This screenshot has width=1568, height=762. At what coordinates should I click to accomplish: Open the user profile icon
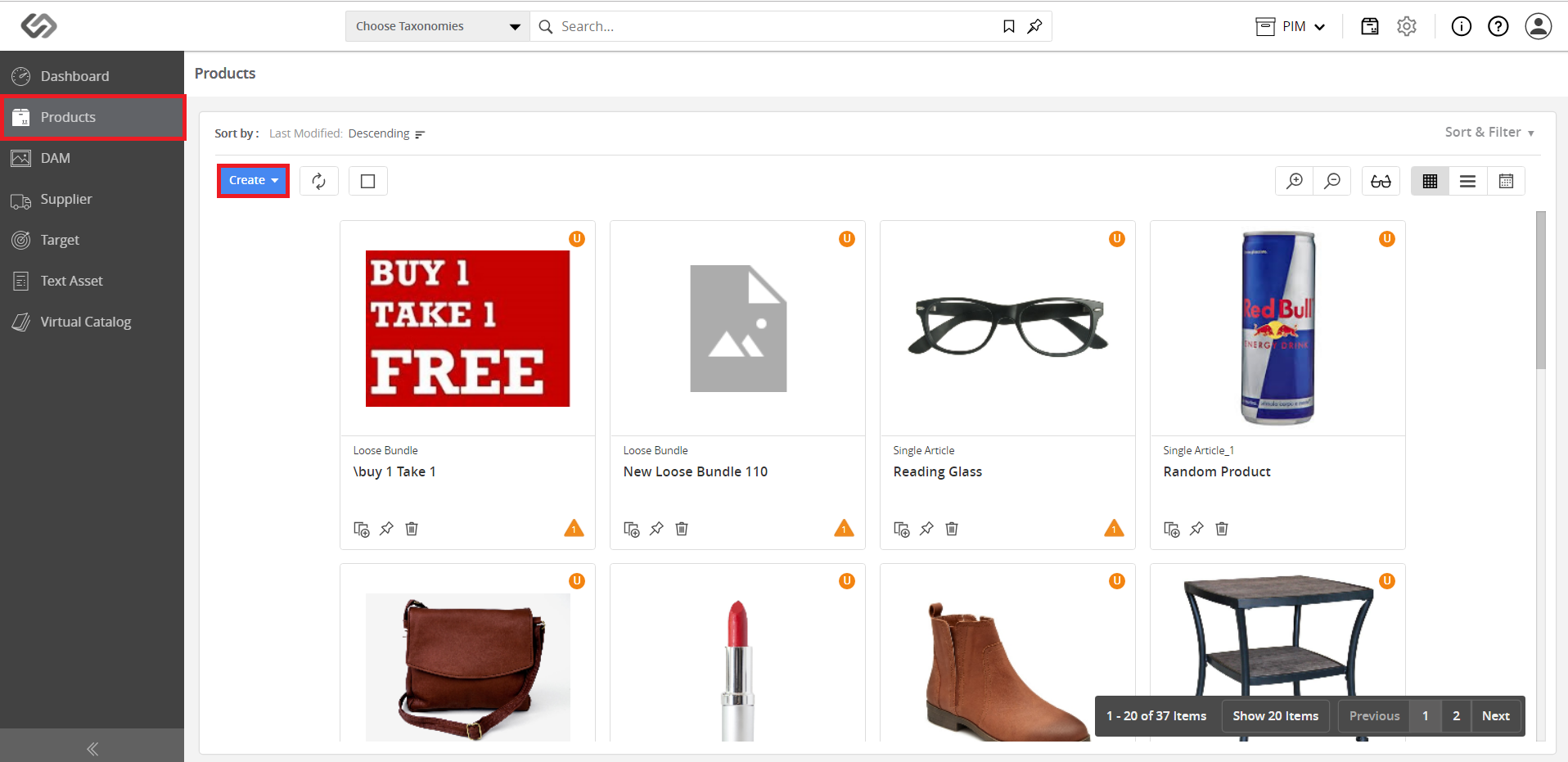coord(1539,26)
